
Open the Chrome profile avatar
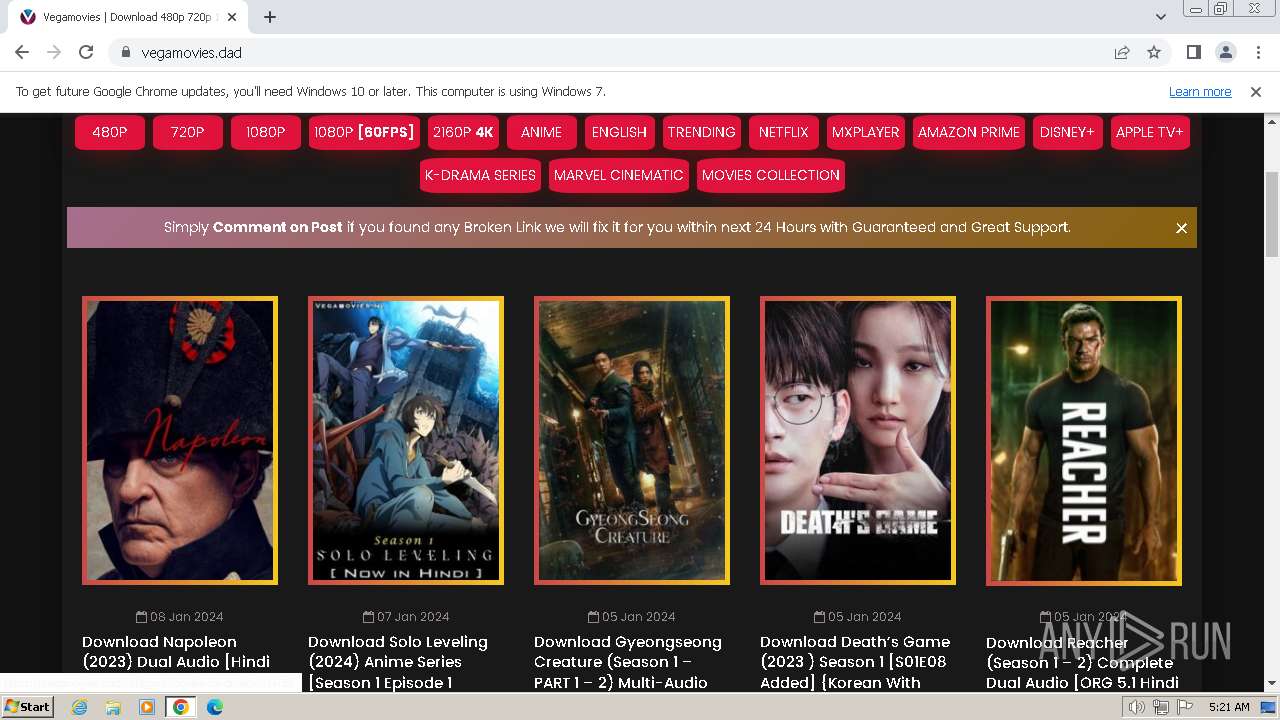point(1225,52)
